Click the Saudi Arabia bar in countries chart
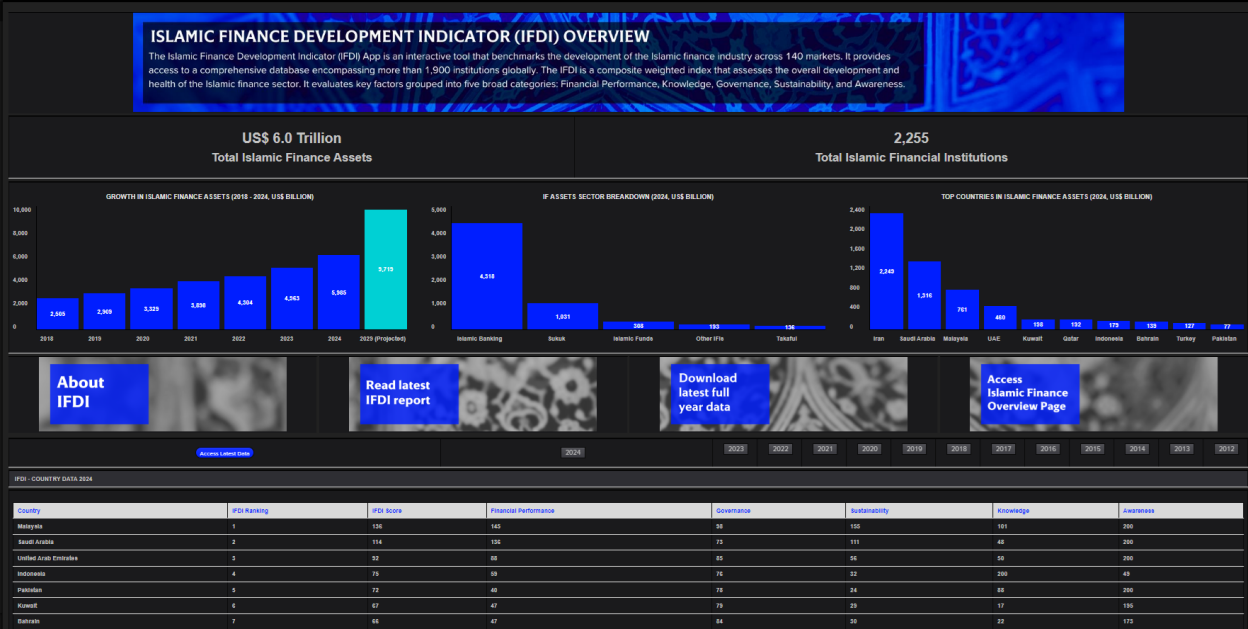1248x629 pixels. pyautogui.click(x=924, y=295)
